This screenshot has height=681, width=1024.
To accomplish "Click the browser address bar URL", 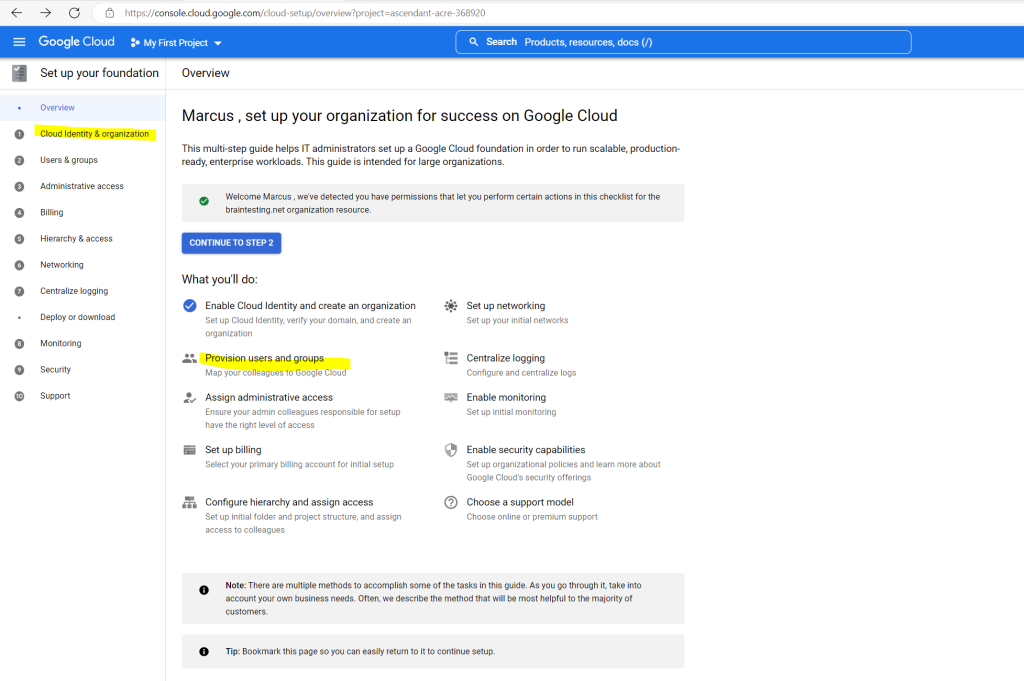I will click(x=305, y=12).
